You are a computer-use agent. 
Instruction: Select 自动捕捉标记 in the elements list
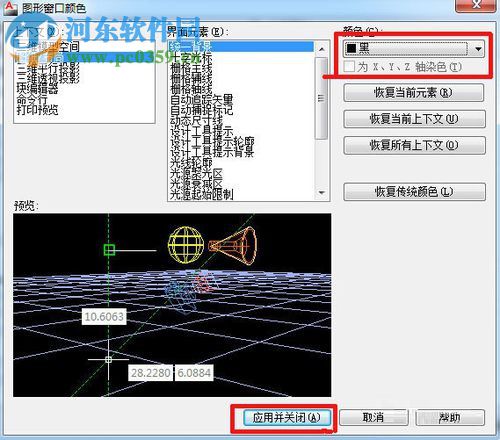(x=201, y=109)
